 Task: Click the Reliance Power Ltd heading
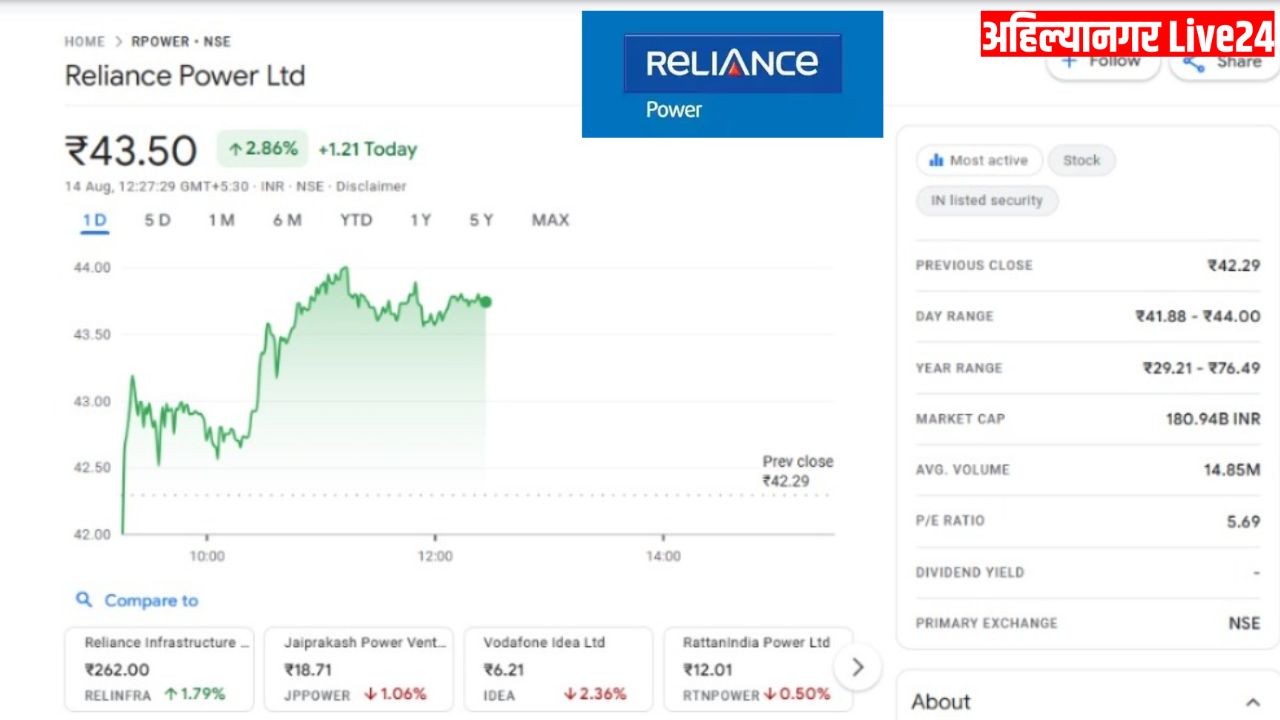(185, 76)
